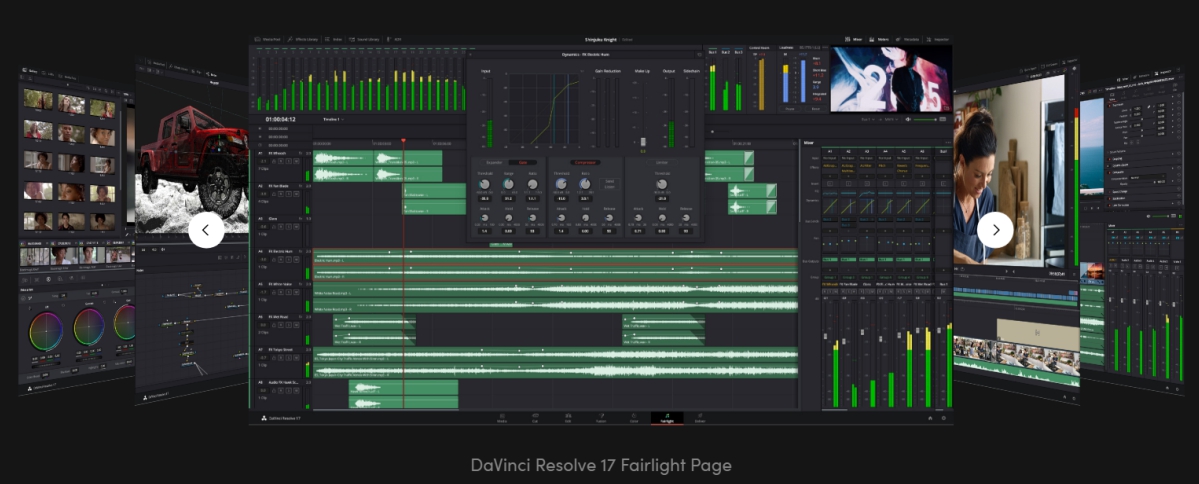The height and width of the screenshot is (484, 1199).
Task: Click the Bus1 fader in Mixer
Action: (939, 330)
